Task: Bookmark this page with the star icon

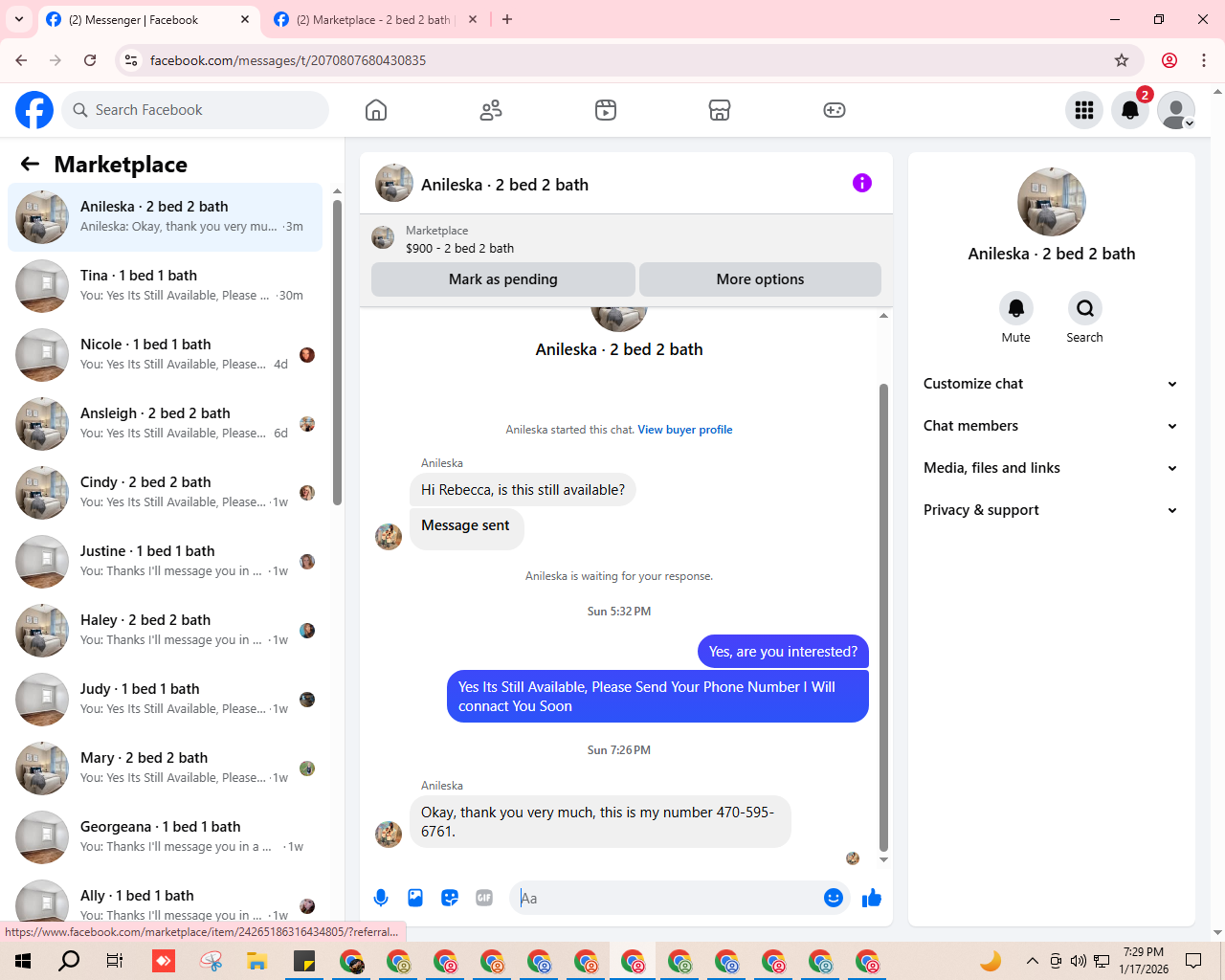Action: click(1122, 60)
